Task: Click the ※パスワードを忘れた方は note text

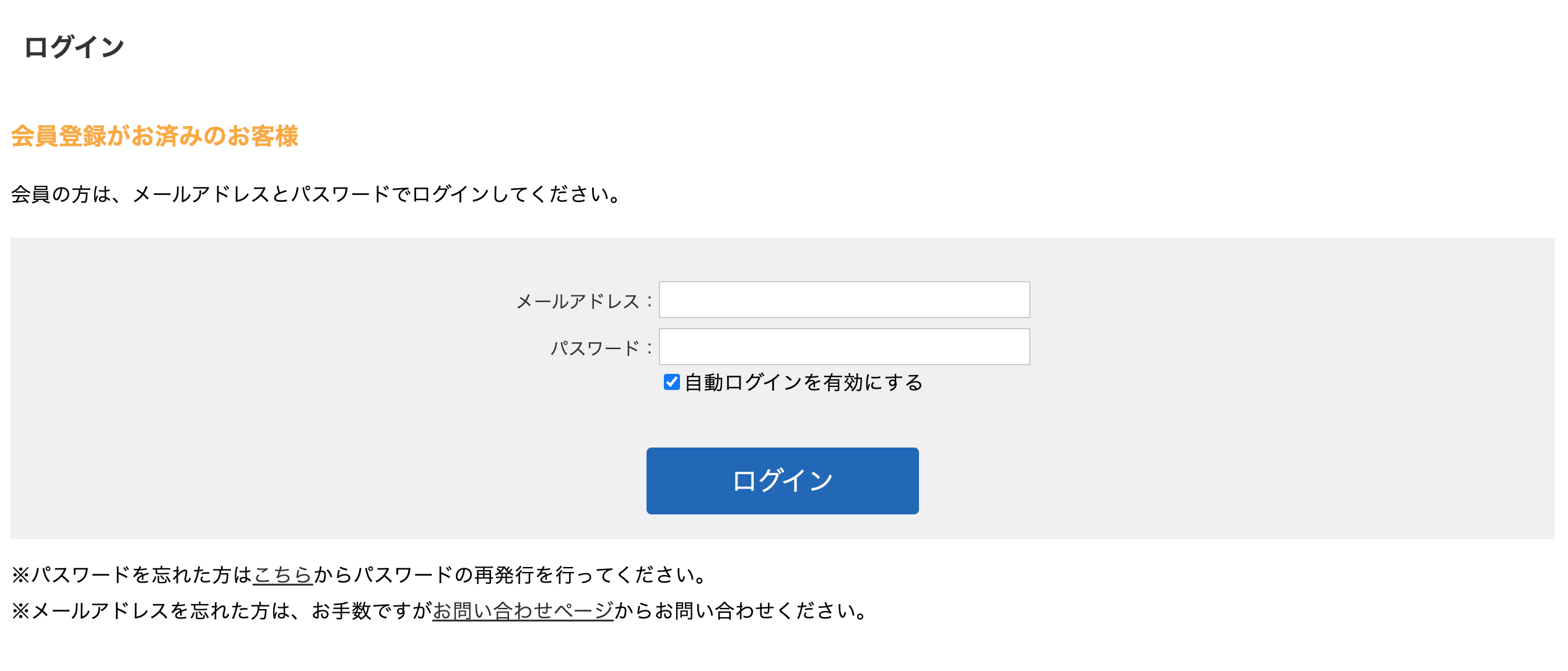Action: pyautogui.click(x=141, y=575)
